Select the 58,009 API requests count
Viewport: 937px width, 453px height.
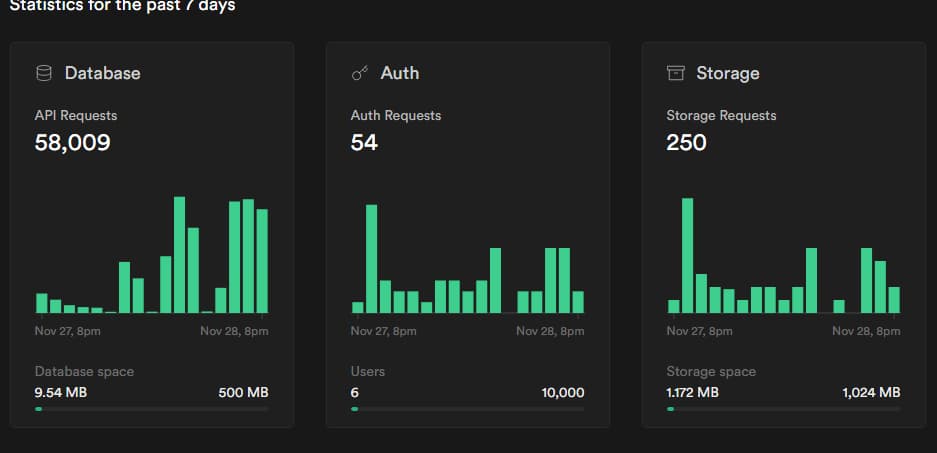tap(72, 143)
